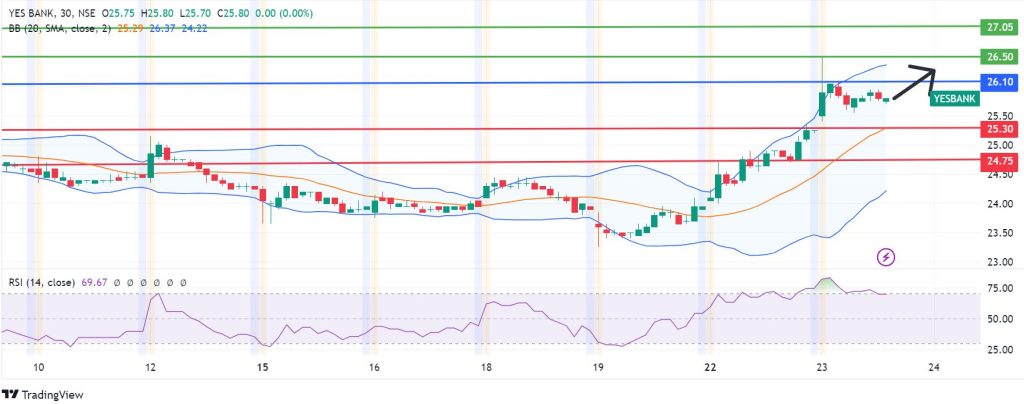
Task: Open the TradingView logo link
Action: click(43, 395)
